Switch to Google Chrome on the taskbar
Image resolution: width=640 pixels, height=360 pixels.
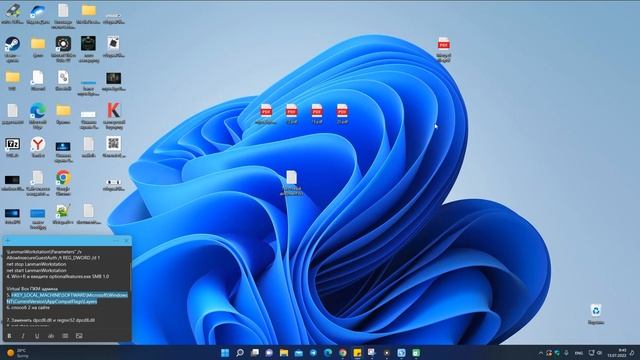(343, 353)
